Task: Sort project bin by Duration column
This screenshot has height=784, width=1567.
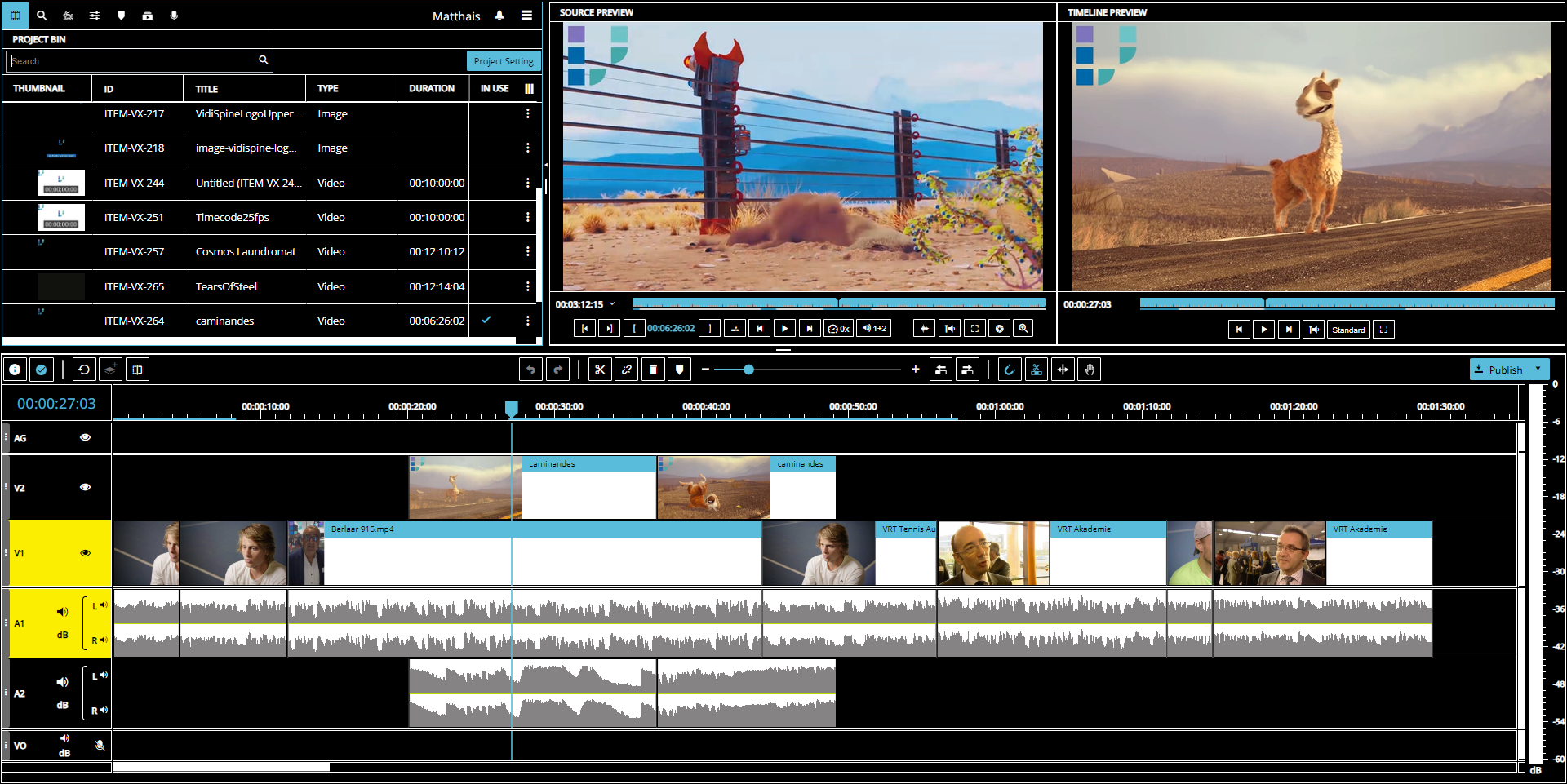Action: click(x=432, y=88)
